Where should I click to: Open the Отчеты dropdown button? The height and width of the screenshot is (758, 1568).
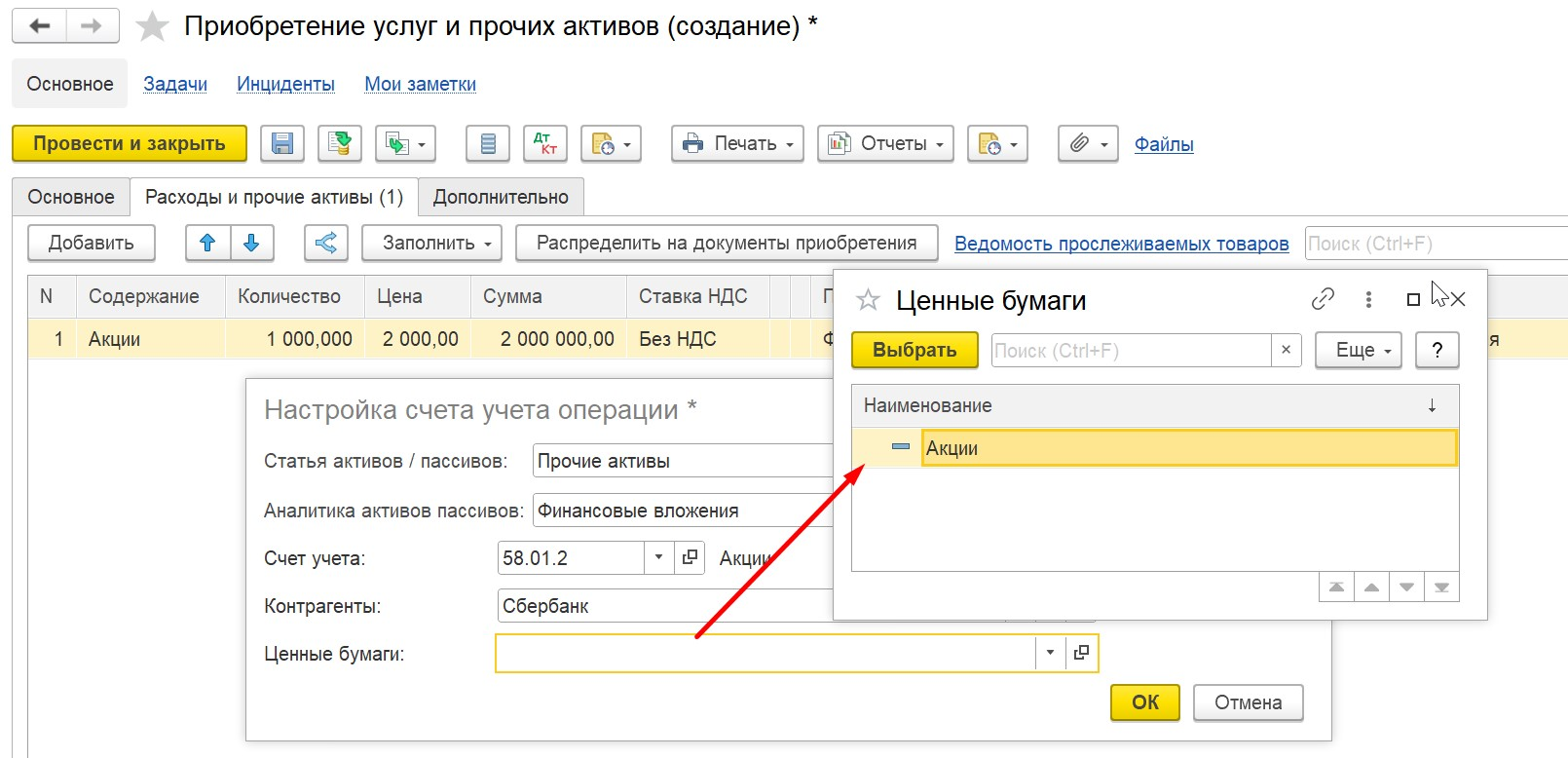(x=885, y=143)
